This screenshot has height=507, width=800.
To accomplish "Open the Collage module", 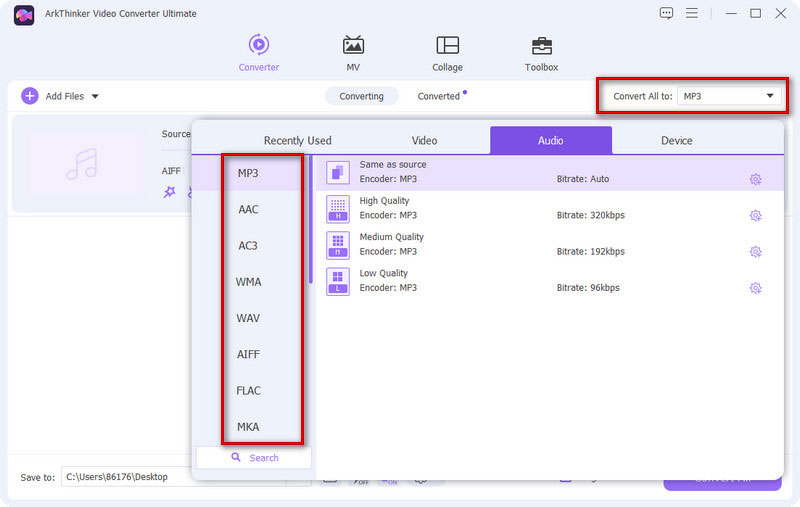I will click(447, 53).
